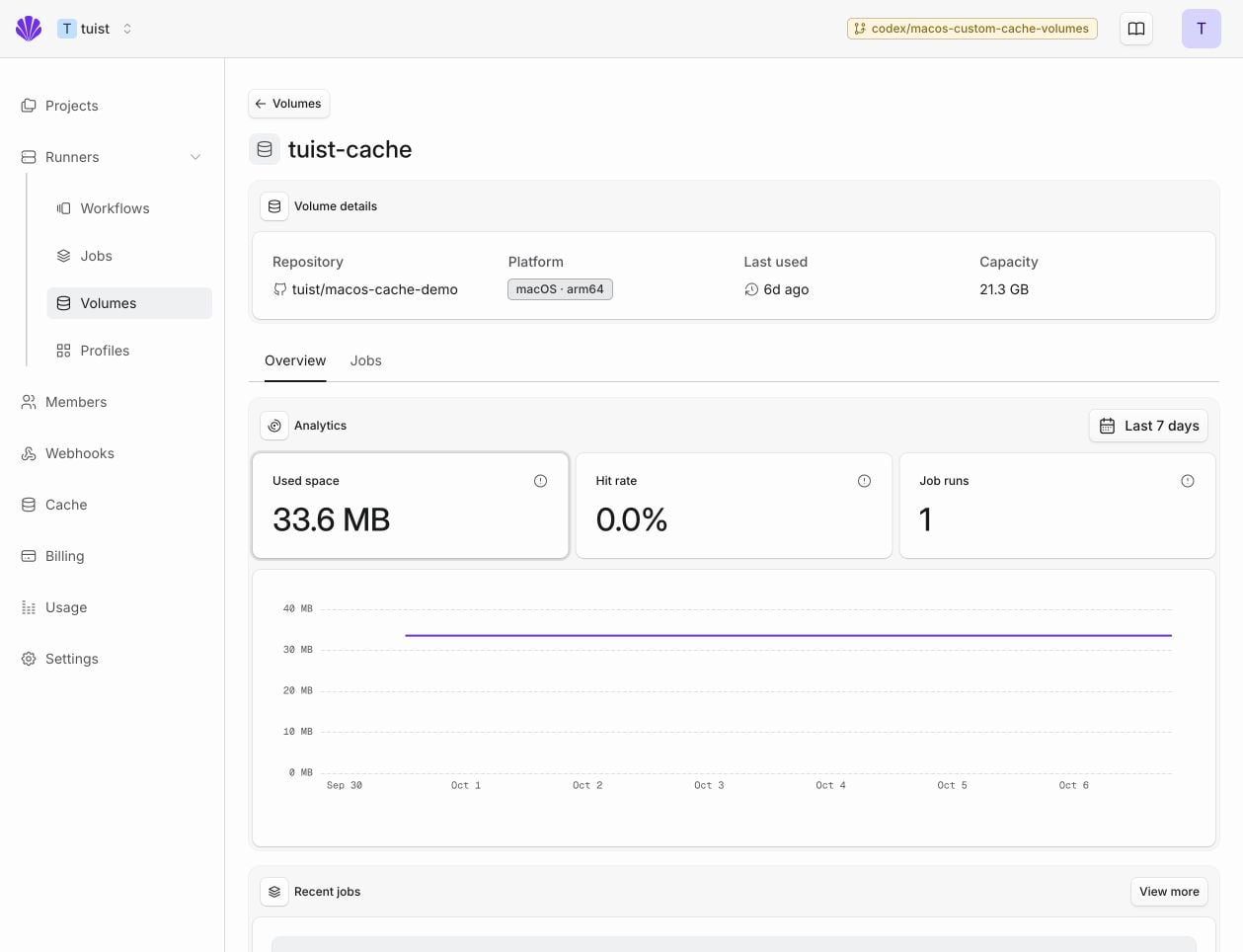1243x952 pixels.
Task: Open the tuist/macos-cache-demo repository link
Action: coord(365,289)
